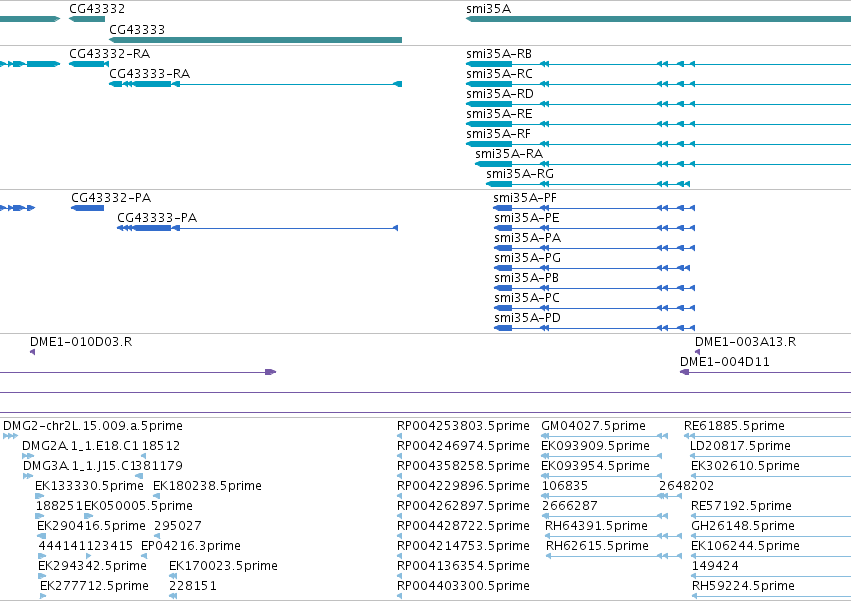The width and height of the screenshot is (851, 601).
Task: Open the smi35A-PG CDS label
Action: (x=528, y=258)
